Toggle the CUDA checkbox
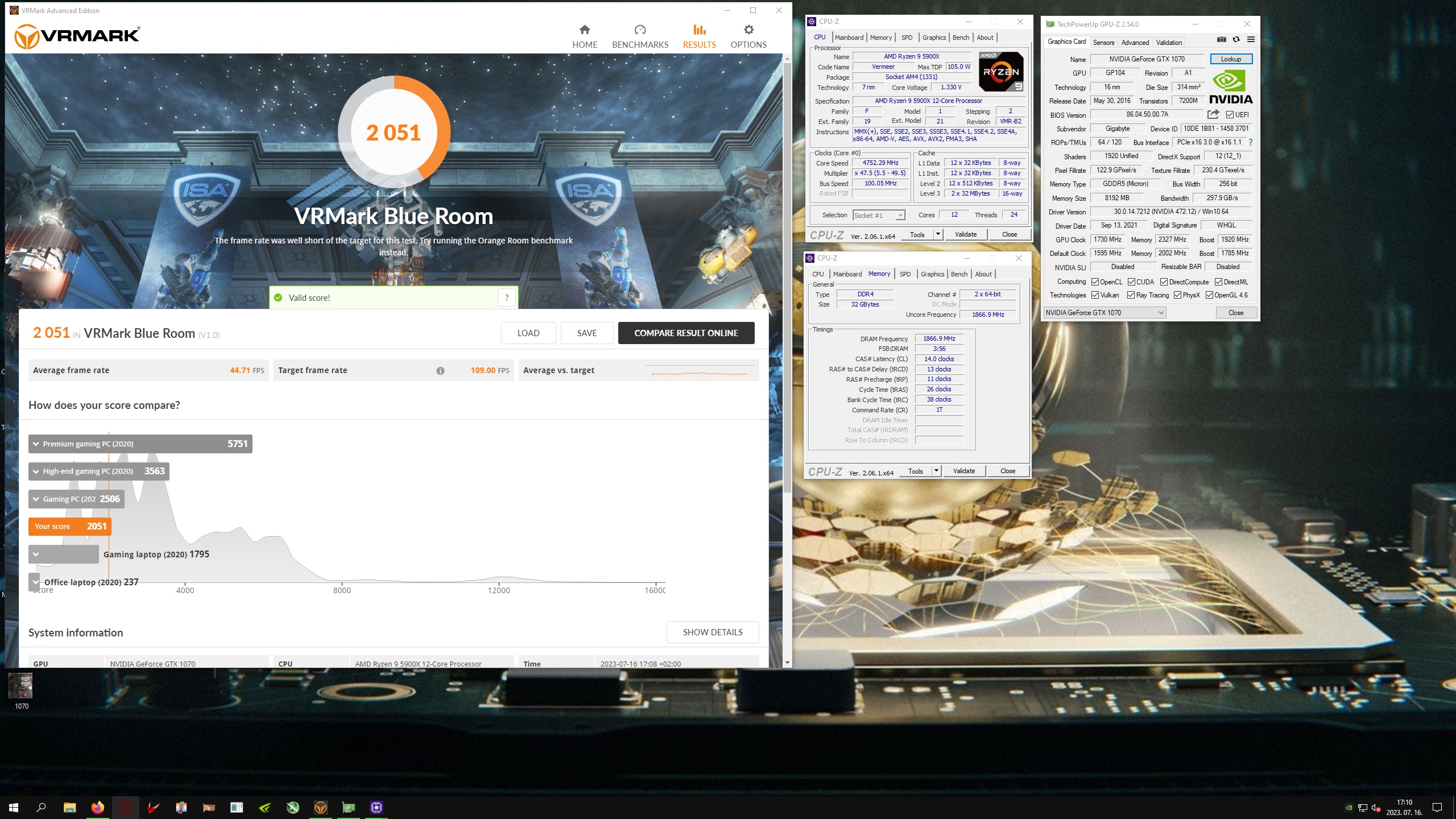 click(1131, 282)
